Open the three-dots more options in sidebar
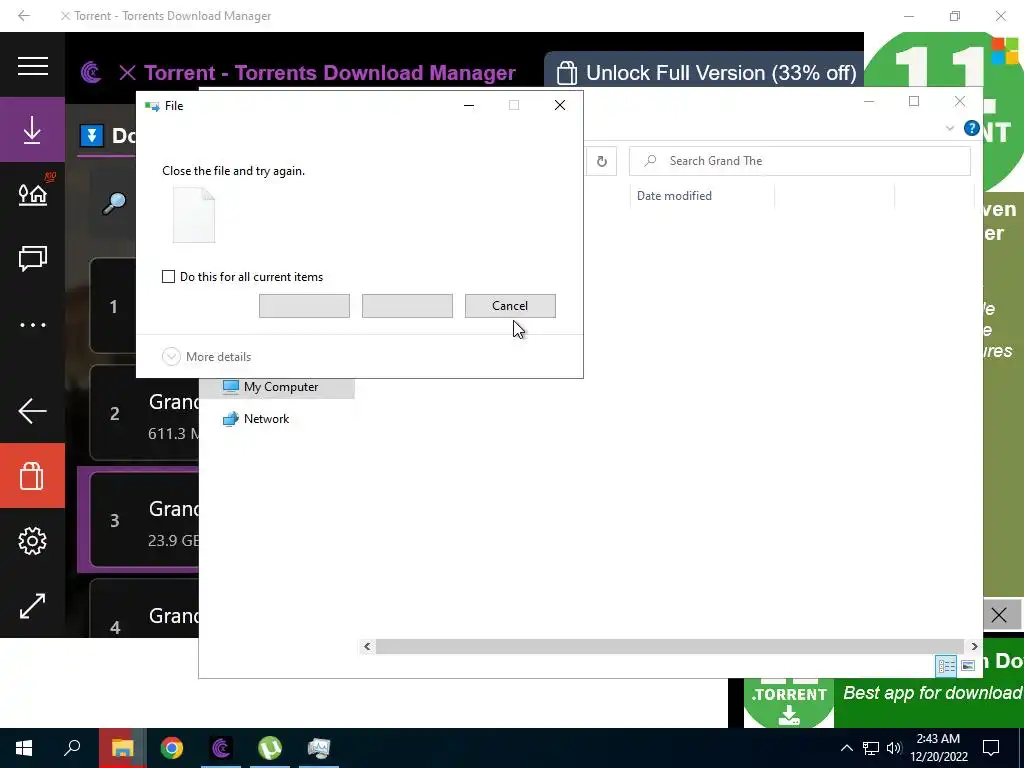 tap(33, 325)
